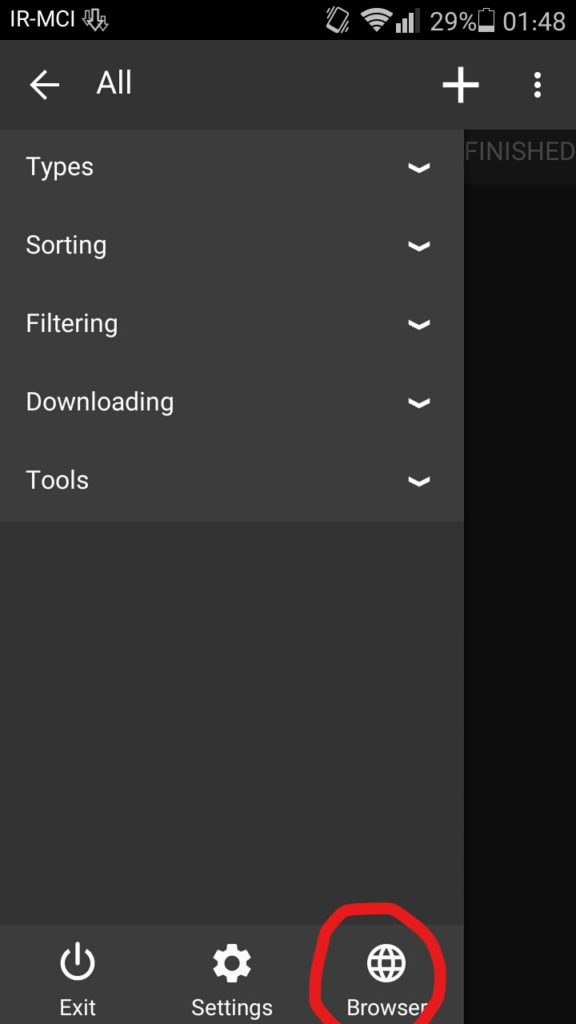Tap the back arrow icon
Image resolution: width=576 pixels, height=1024 pixels.
click(44, 85)
